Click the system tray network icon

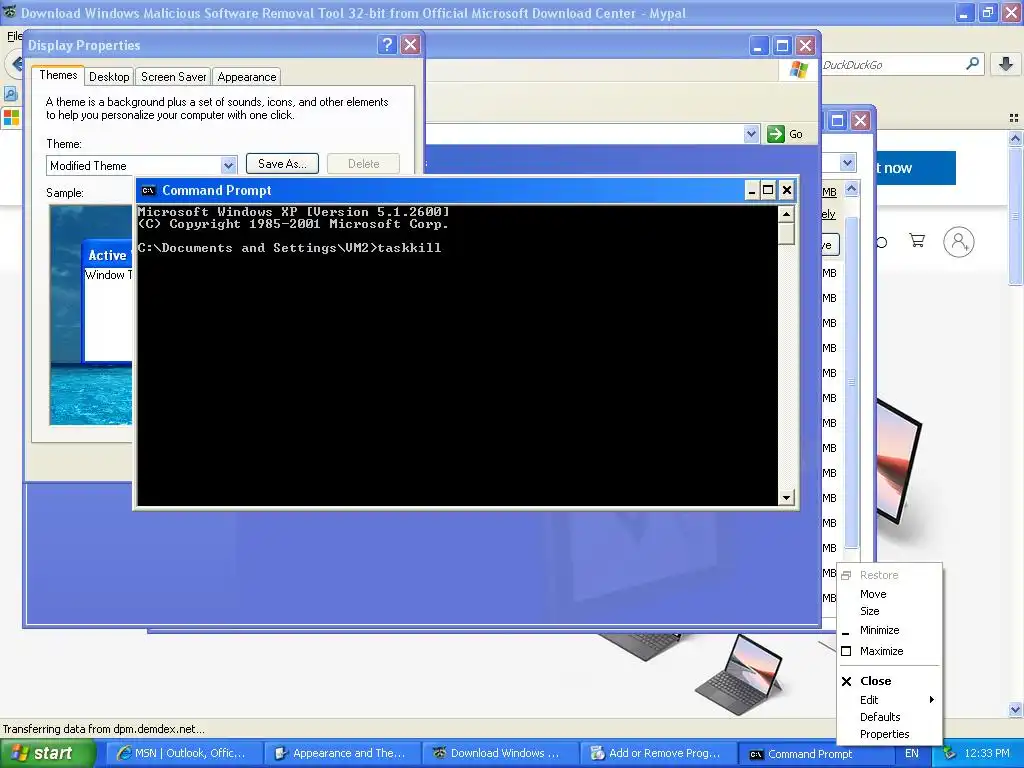949,754
